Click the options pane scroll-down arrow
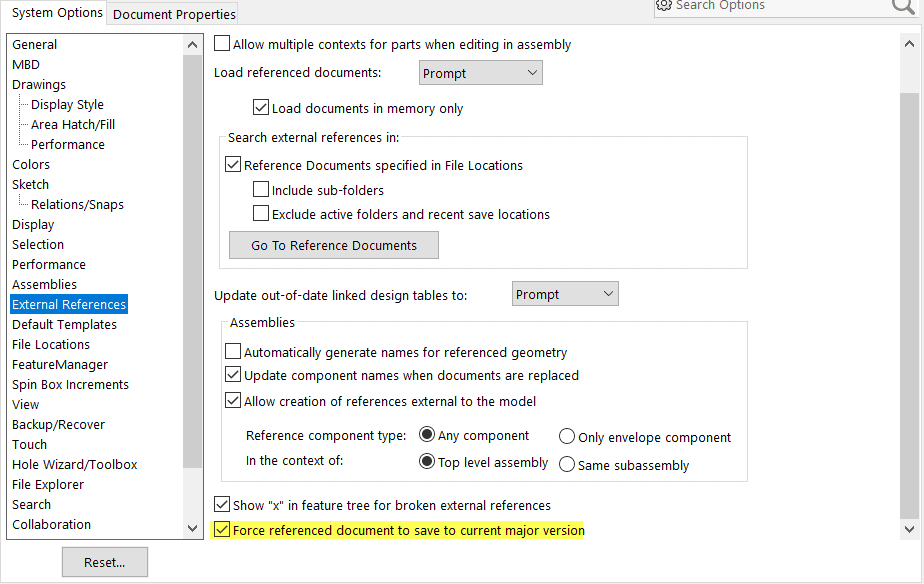This screenshot has width=924, height=584. point(909,529)
